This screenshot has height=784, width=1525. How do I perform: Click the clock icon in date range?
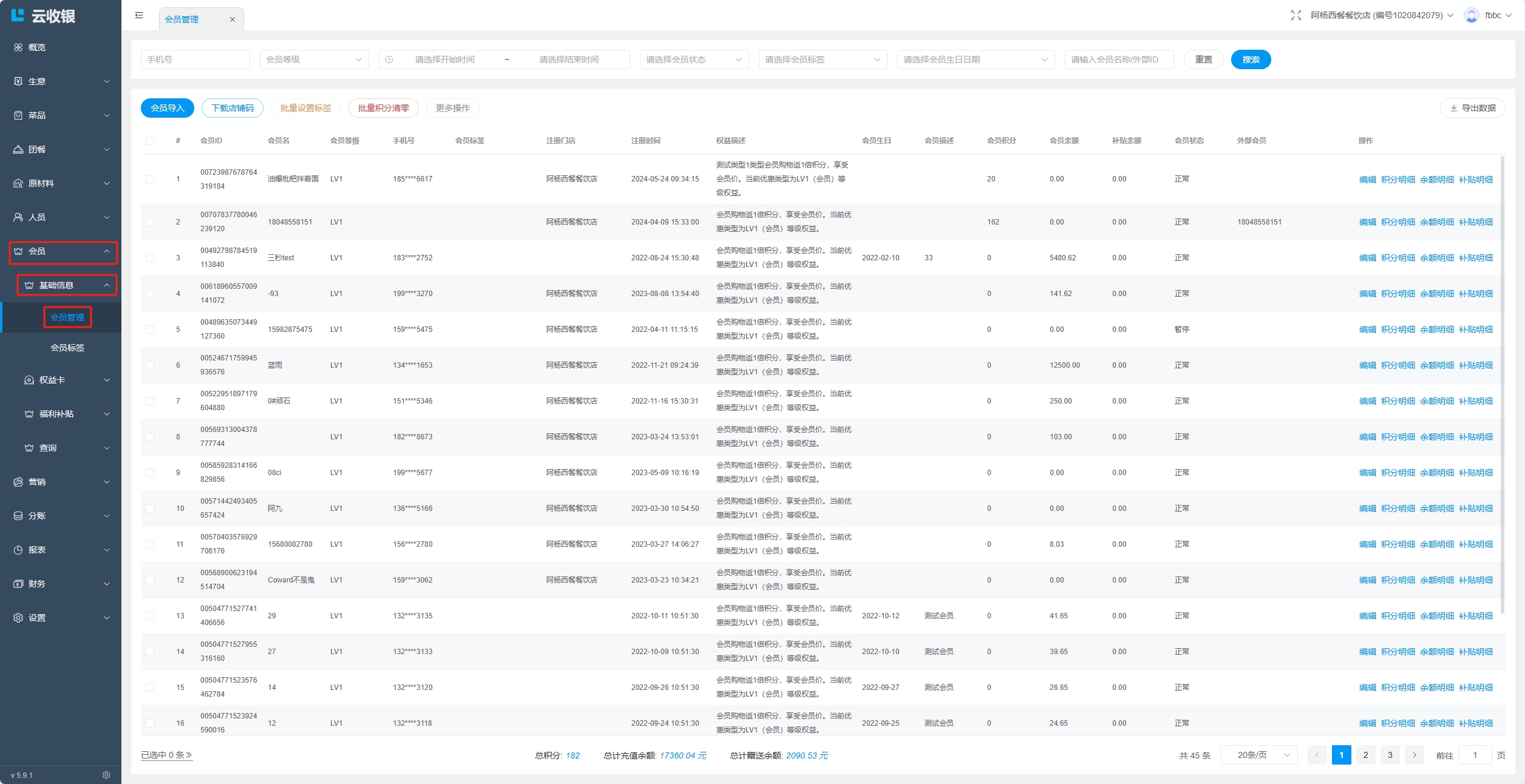coord(389,59)
